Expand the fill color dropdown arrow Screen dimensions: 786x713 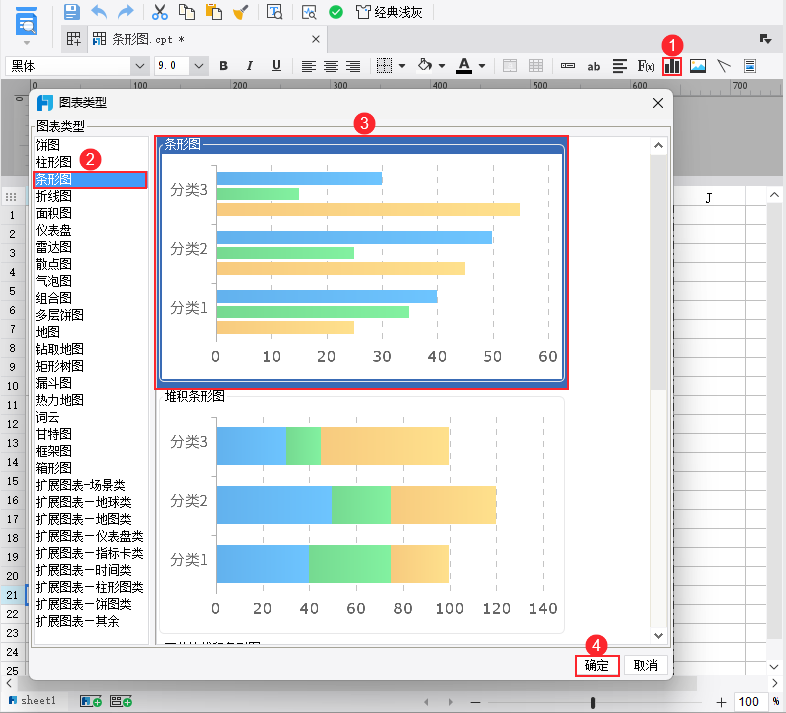(x=442, y=66)
